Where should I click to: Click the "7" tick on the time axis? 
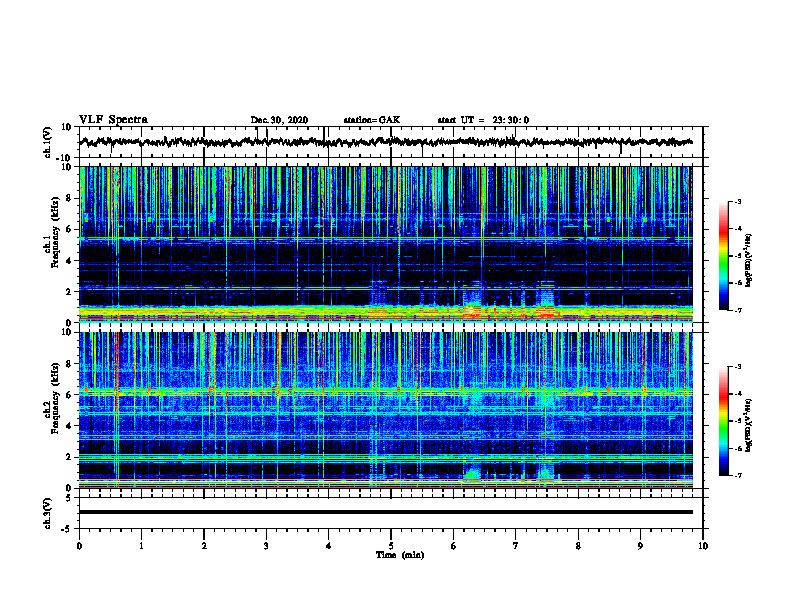coord(516,546)
